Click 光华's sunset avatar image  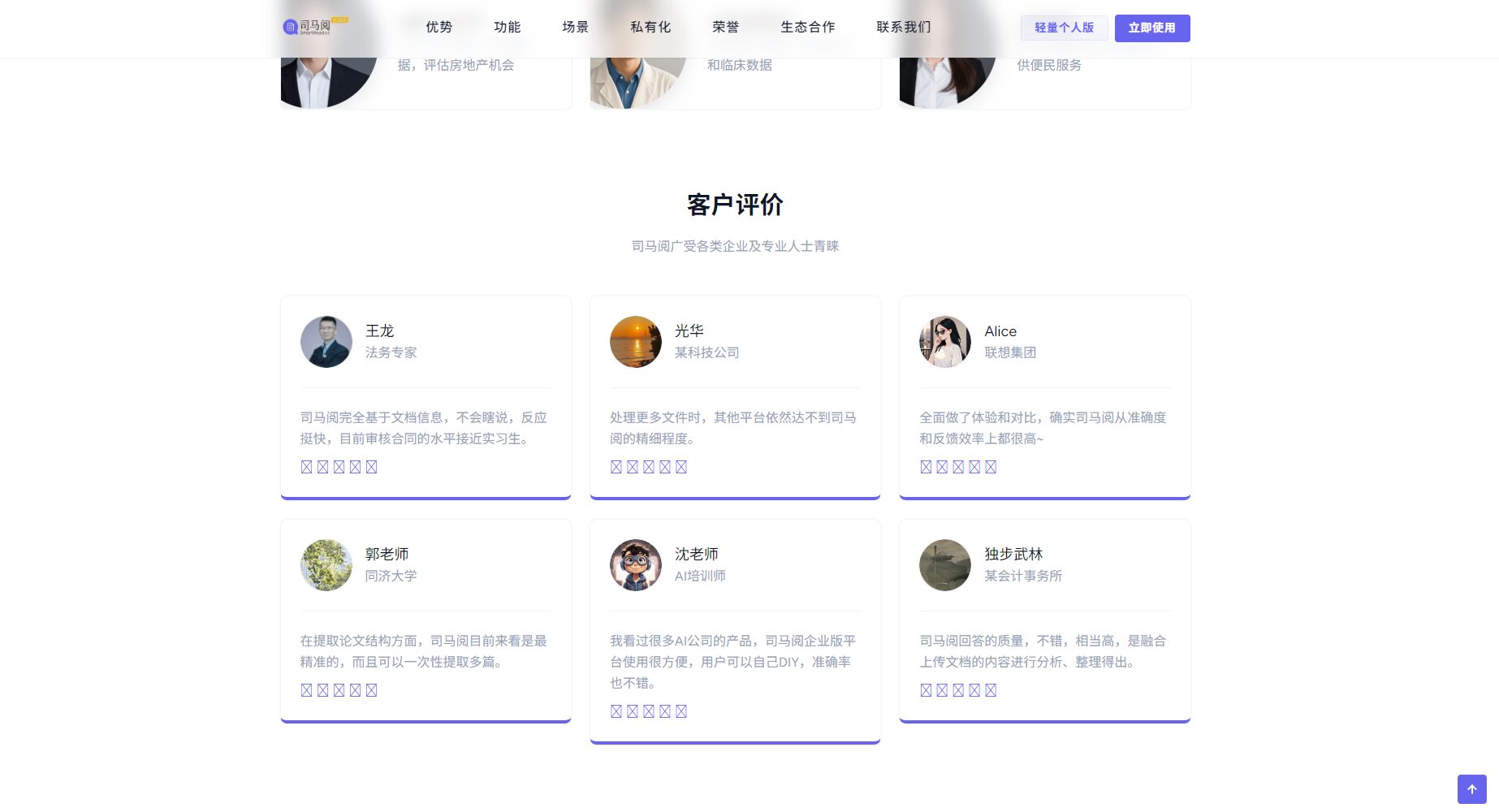click(636, 342)
